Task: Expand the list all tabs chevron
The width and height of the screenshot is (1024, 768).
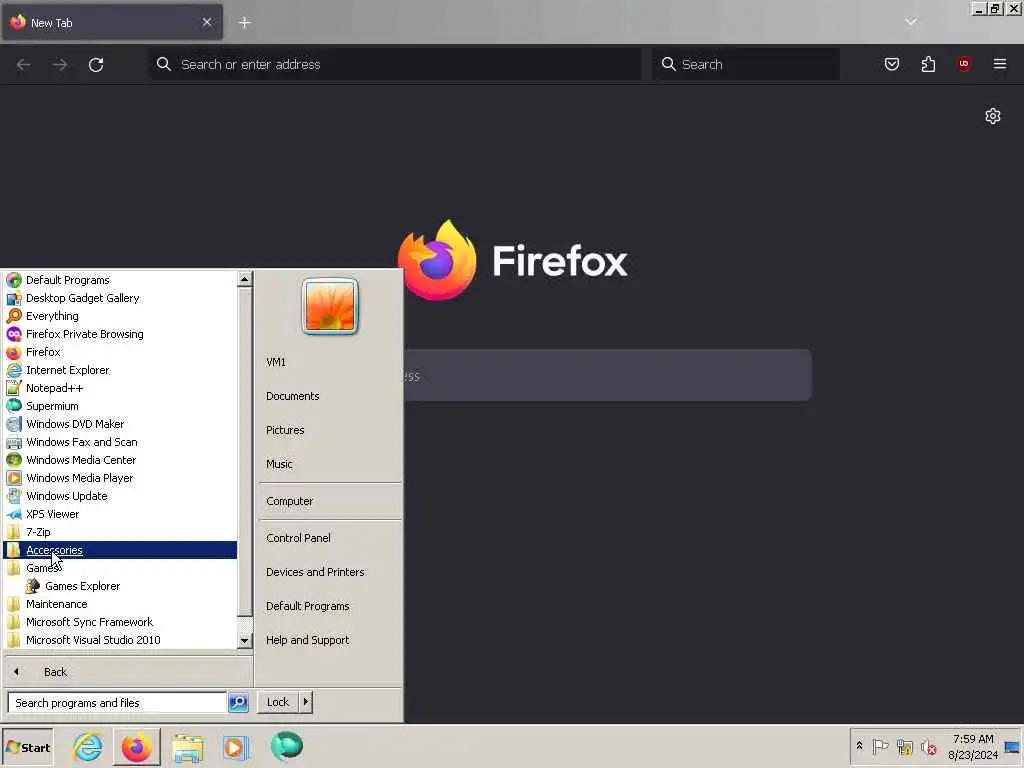Action: coord(911,22)
